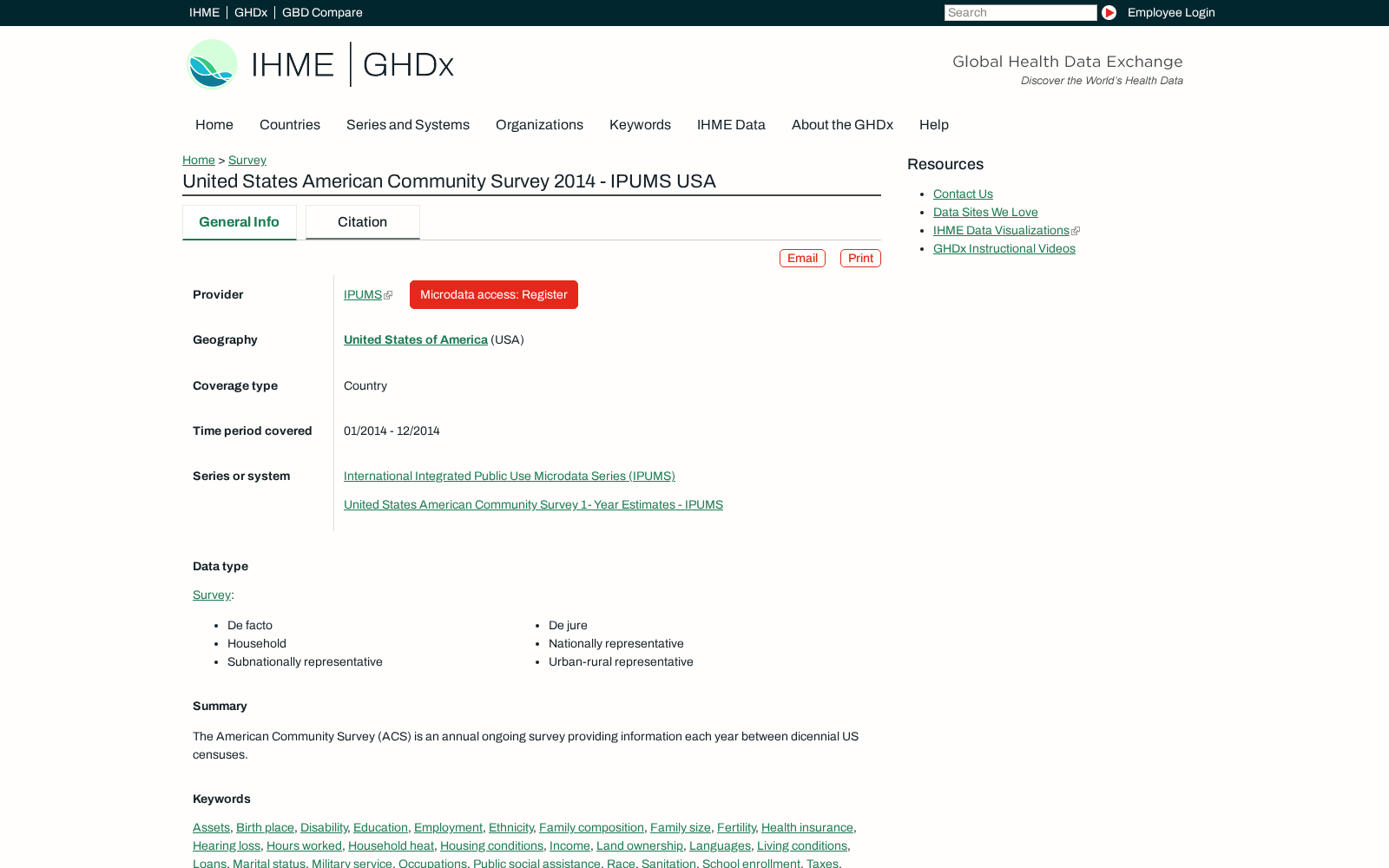The image size is (1389, 868).
Task: Open the Keywords menu item
Action: [x=640, y=124]
